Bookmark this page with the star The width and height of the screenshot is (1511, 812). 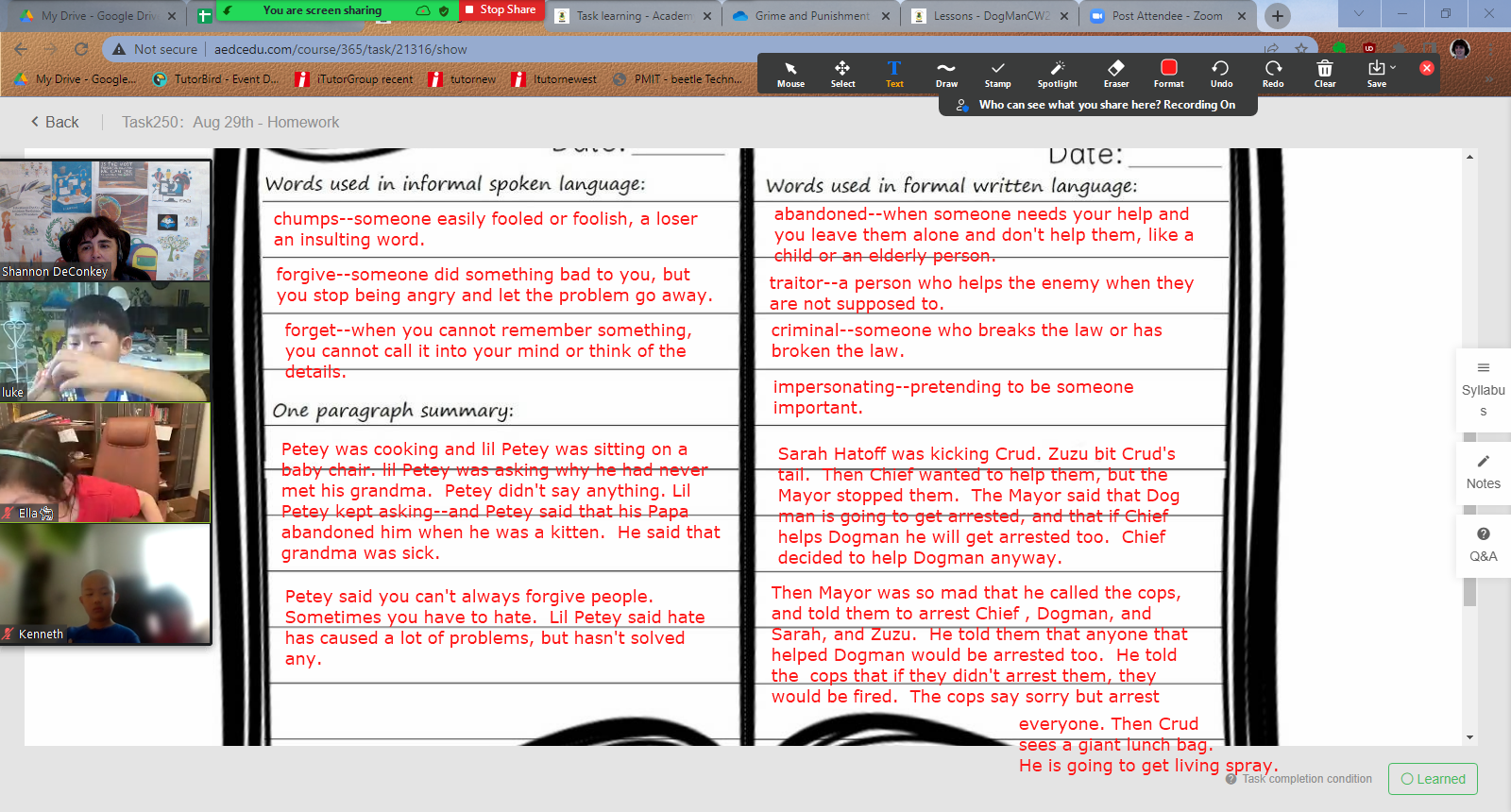1301,49
